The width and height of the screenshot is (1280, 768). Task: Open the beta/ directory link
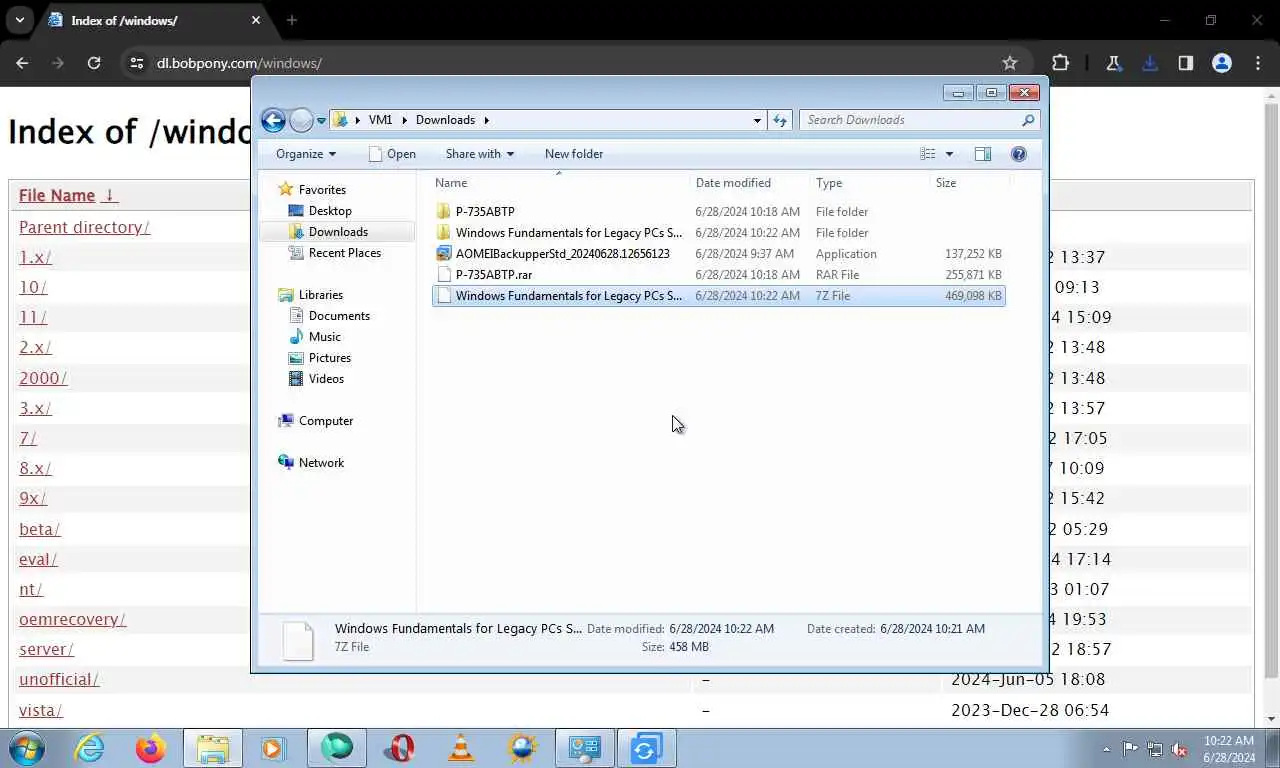40,529
